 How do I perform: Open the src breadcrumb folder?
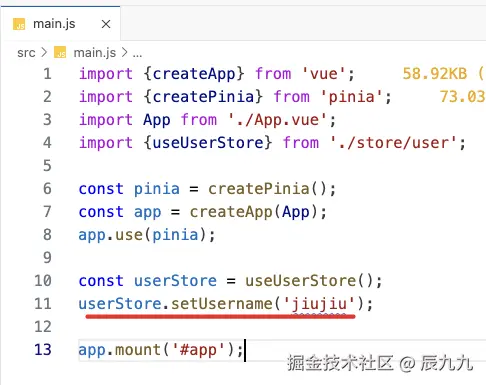[26, 53]
